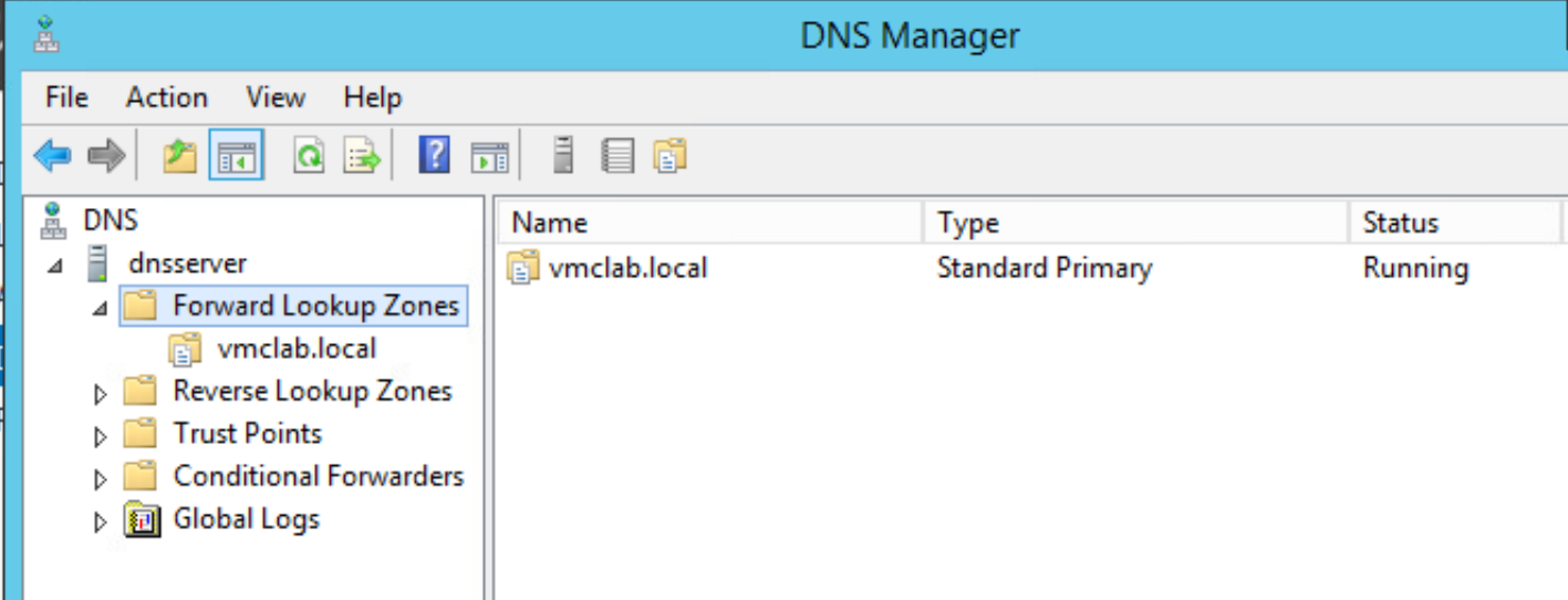Open Help via blue question mark icon
Screen dimensions: 1568x600
click(434, 155)
